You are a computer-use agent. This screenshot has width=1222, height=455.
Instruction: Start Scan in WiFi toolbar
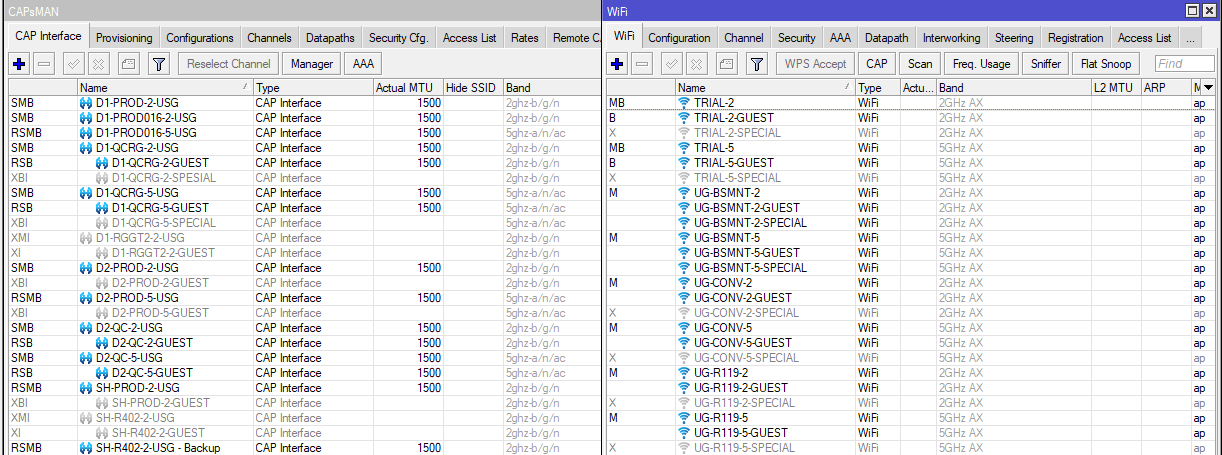click(920, 64)
